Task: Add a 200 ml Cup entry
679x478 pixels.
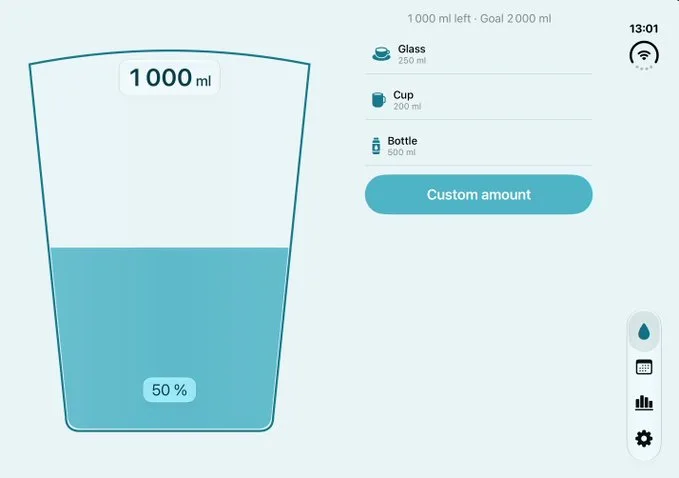Action: 479,100
